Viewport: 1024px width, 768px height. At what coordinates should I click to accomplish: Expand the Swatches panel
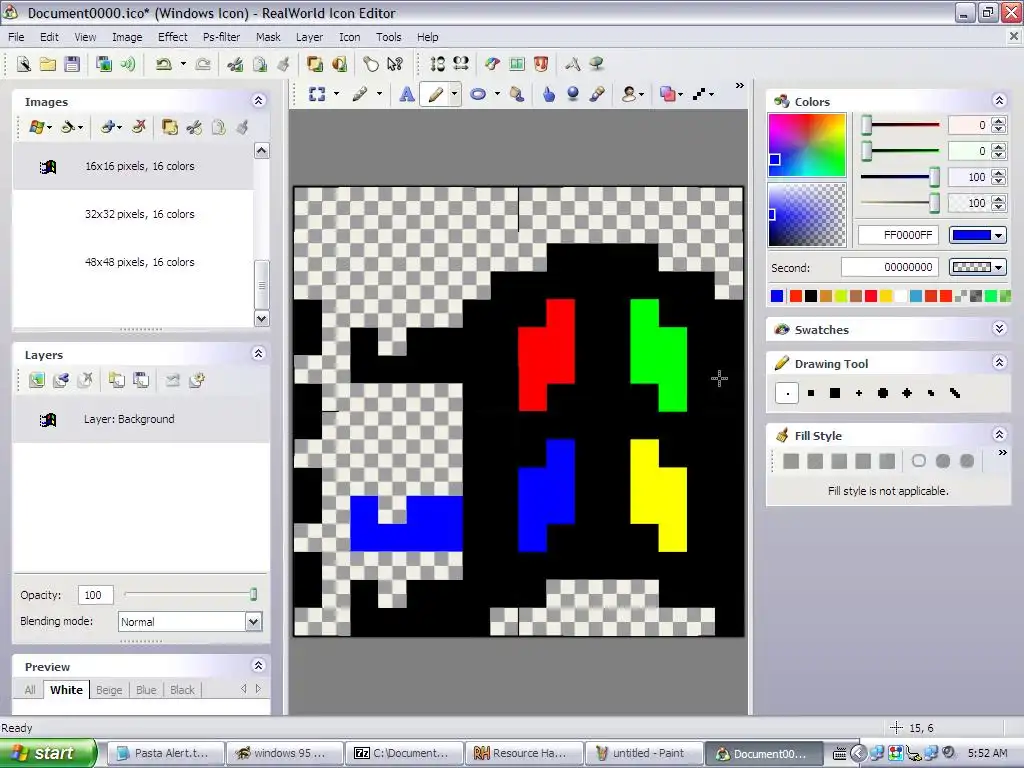click(x=999, y=328)
